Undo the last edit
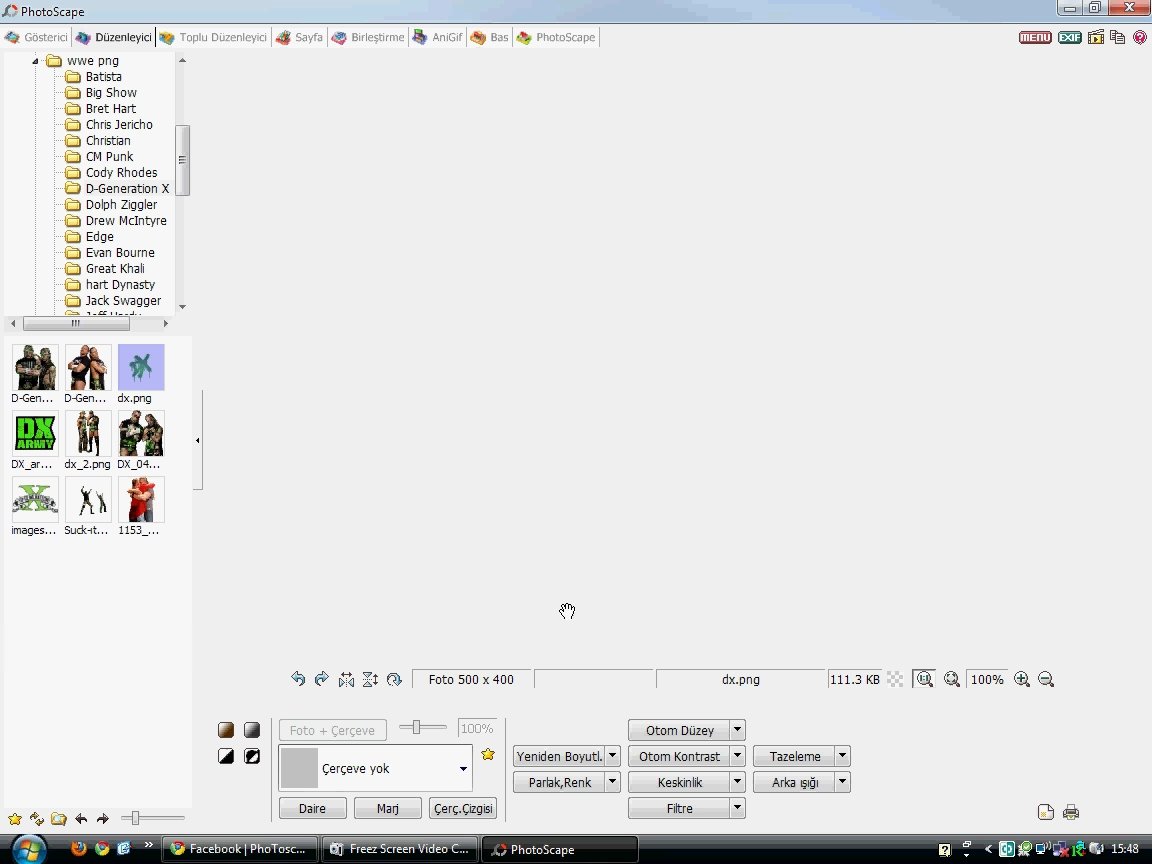Screen dimensions: 1152x864 298,679
